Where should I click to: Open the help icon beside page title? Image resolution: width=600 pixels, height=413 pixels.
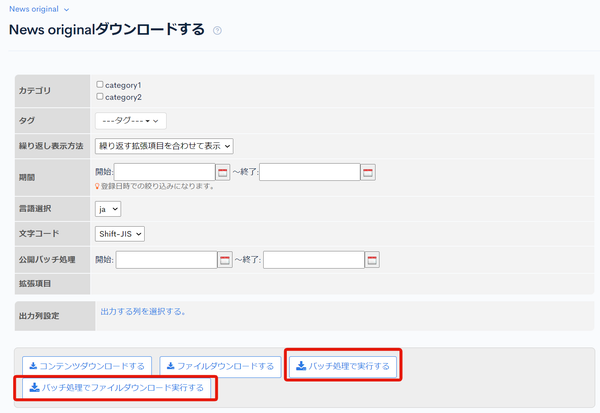(217, 31)
